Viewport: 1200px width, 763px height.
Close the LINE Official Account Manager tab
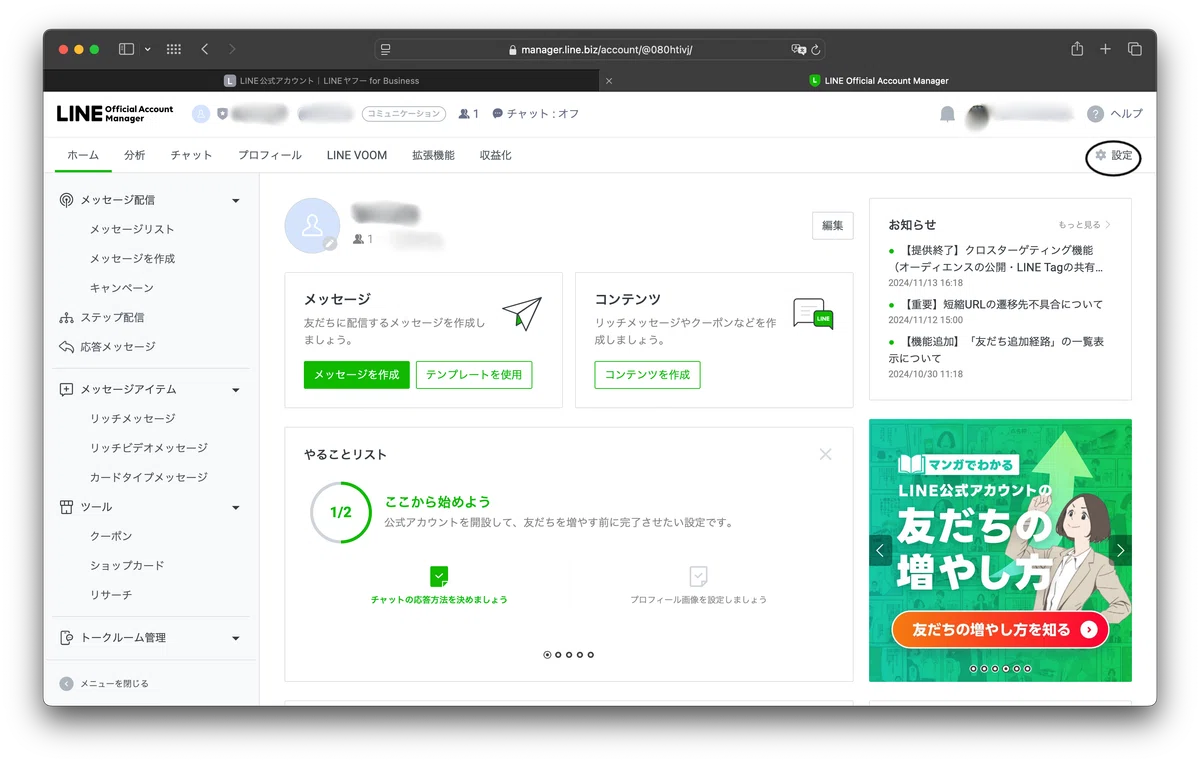pos(609,81)
